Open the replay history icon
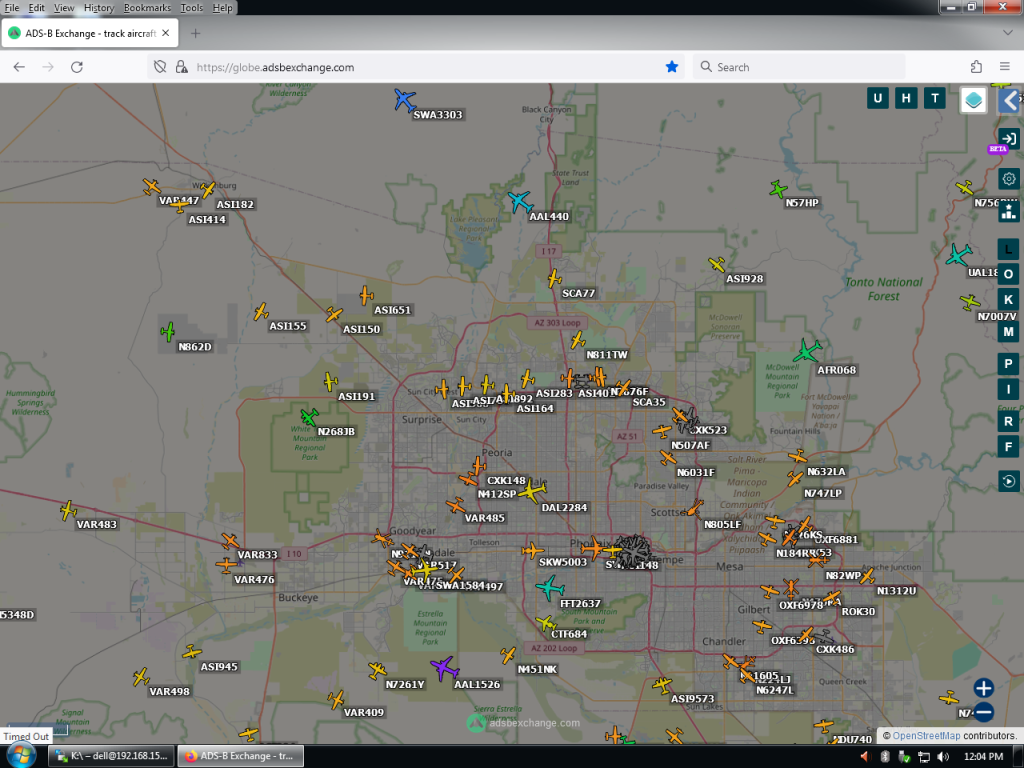The image size is (1024, 768). pyautogui.click(x=1008, y=481)
